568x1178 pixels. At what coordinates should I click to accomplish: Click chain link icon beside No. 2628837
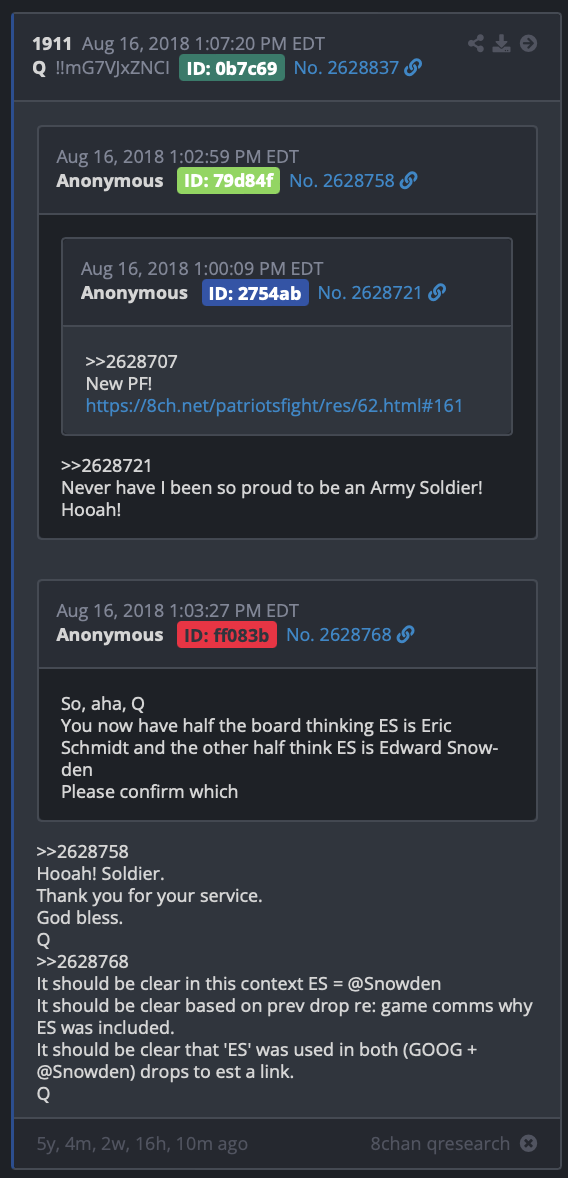[x=412, y=68]
